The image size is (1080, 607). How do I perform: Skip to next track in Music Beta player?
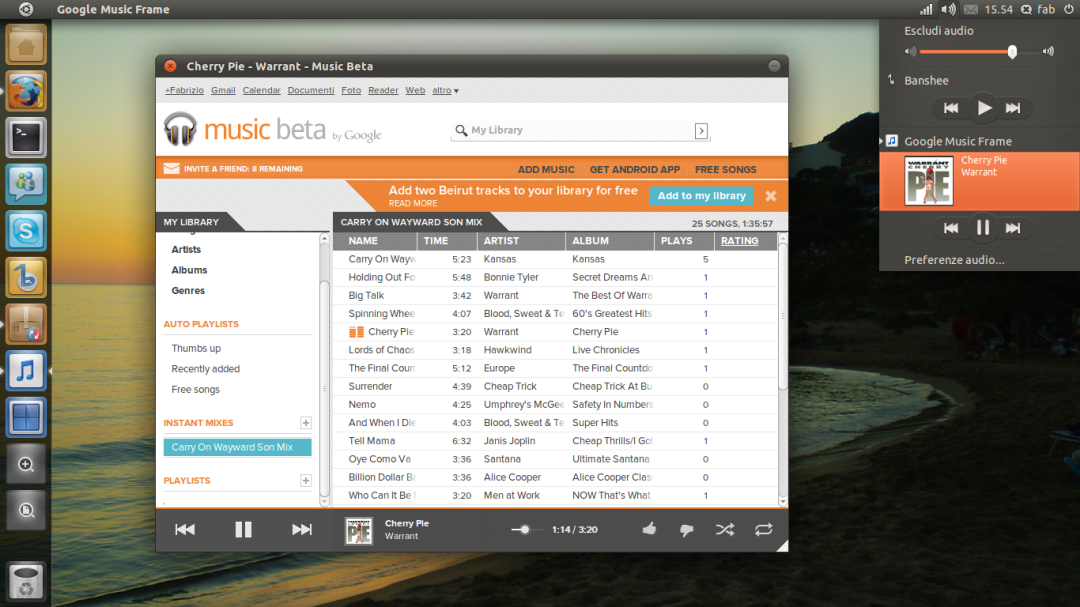pos(302,529)
